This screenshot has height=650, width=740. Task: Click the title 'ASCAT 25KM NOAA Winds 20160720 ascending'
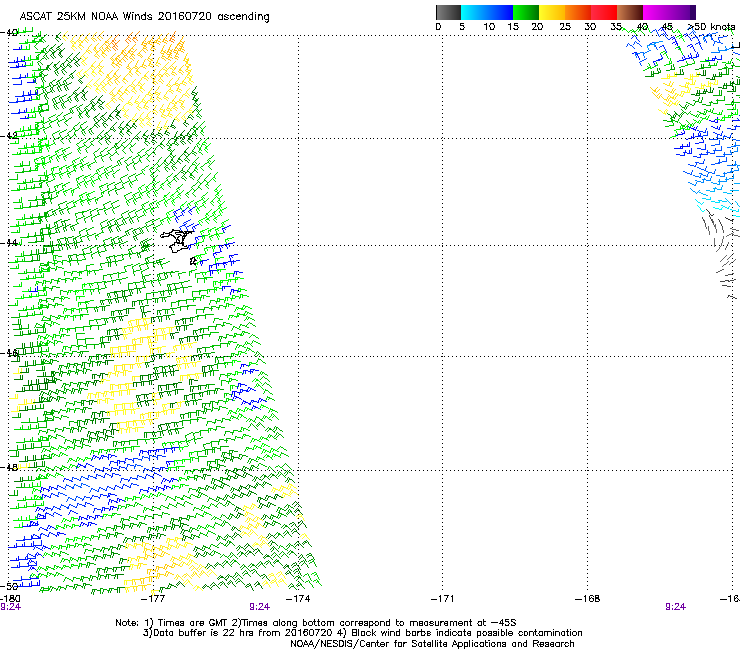coord(144,17)
